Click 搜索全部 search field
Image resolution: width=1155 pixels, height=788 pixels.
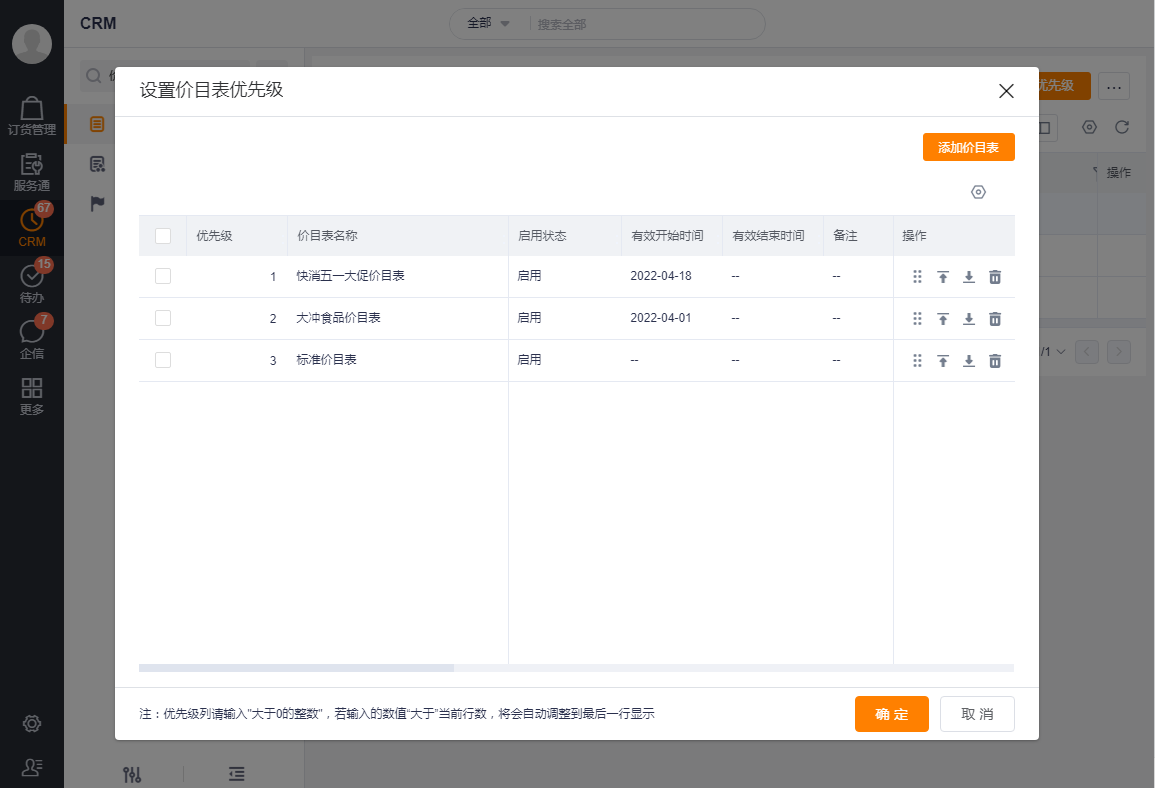(x=645, y=24)
